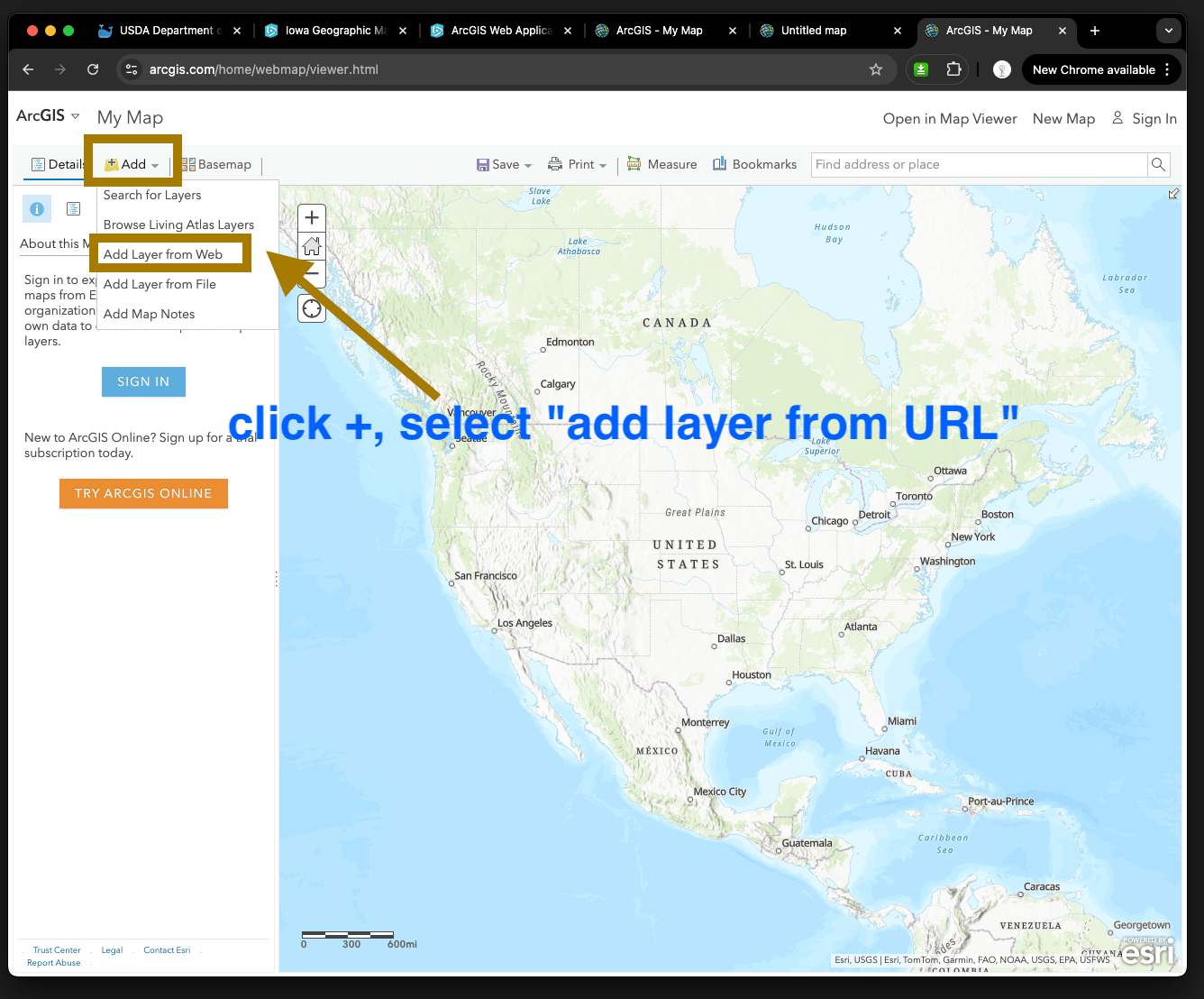Go back to previous page
This screenshot has width=1204, height=999.
pyautogui.click(x=28, y=69)
